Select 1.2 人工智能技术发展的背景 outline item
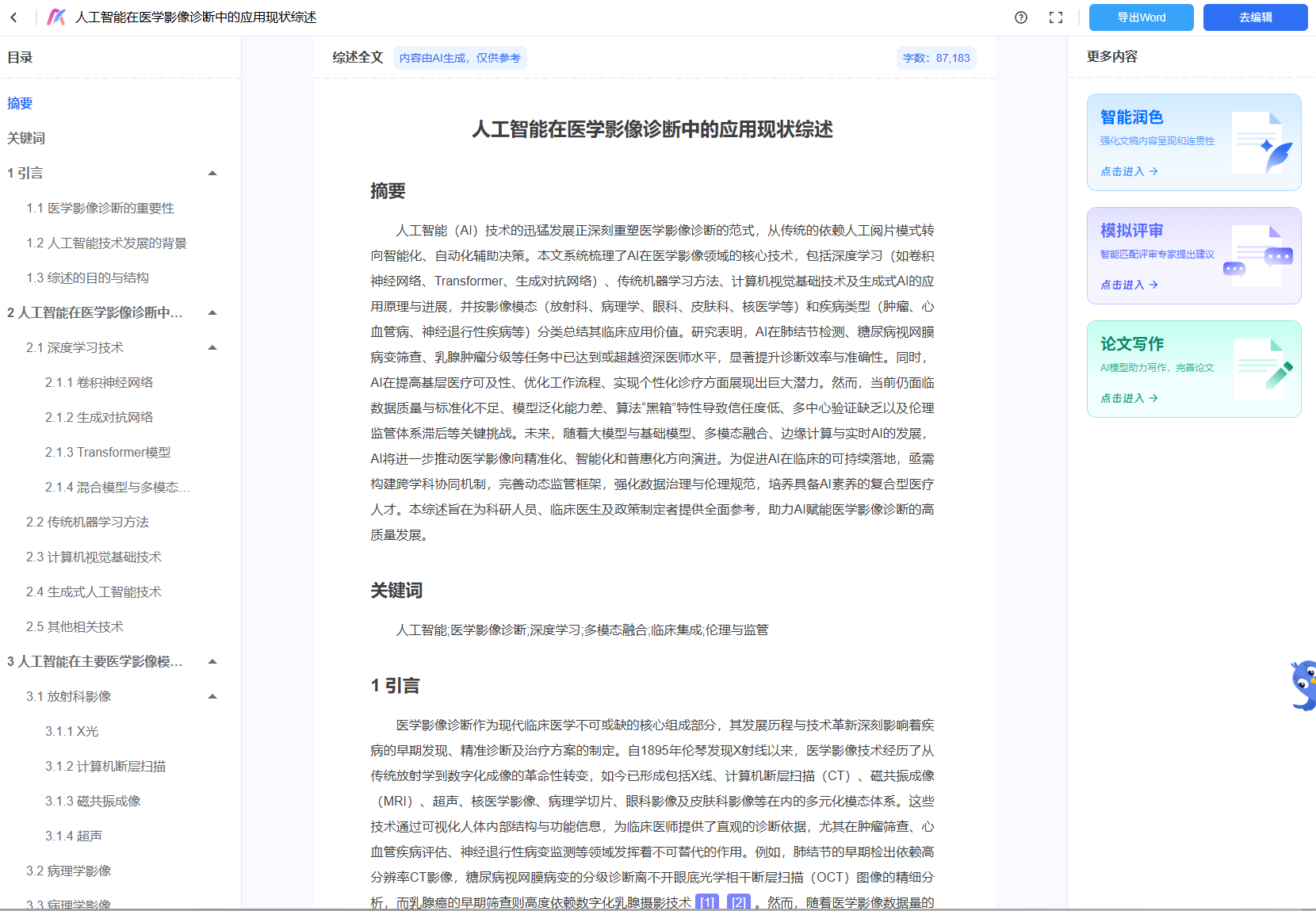Image resolution: width=1316 pixels, height=911 pixels. (x=106, y=243)
